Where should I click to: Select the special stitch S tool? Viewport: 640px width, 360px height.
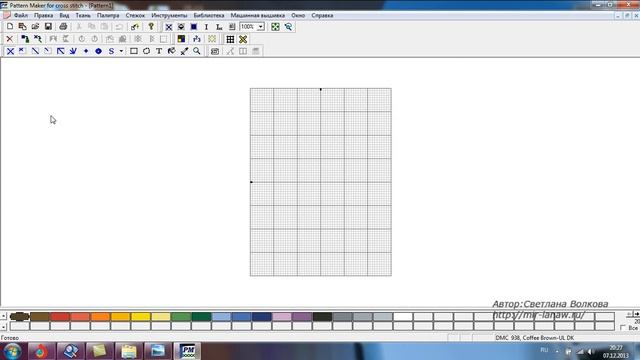(x=111, y=51)
